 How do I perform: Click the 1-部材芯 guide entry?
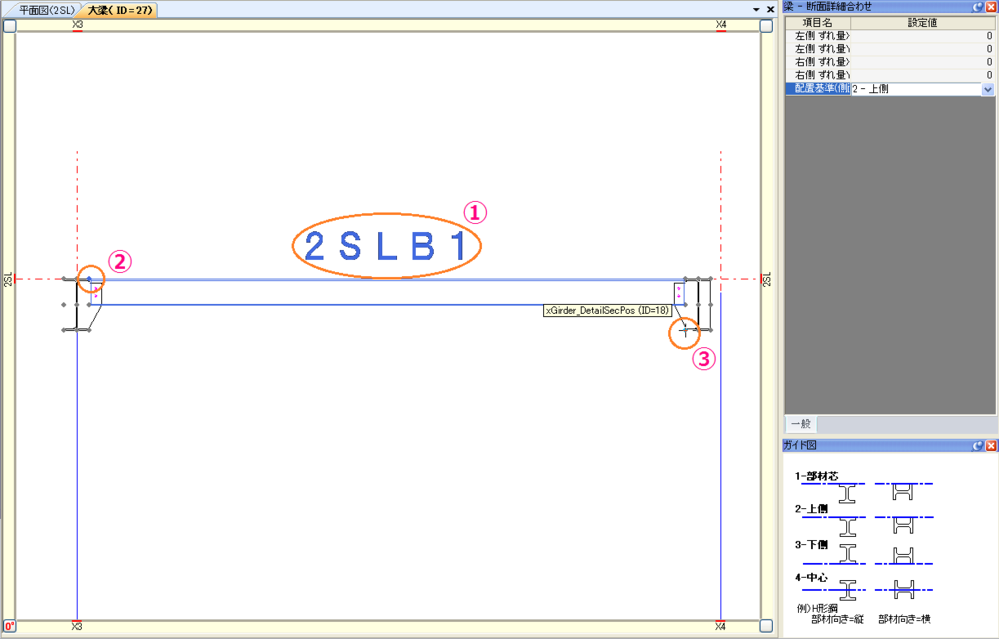point(817,476)
